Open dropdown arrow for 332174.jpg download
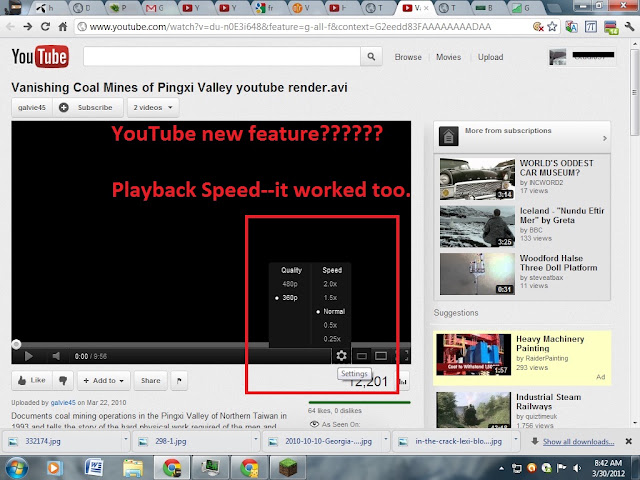The height and width of the screenshot is (480, 640). click(x=126, y=440)
